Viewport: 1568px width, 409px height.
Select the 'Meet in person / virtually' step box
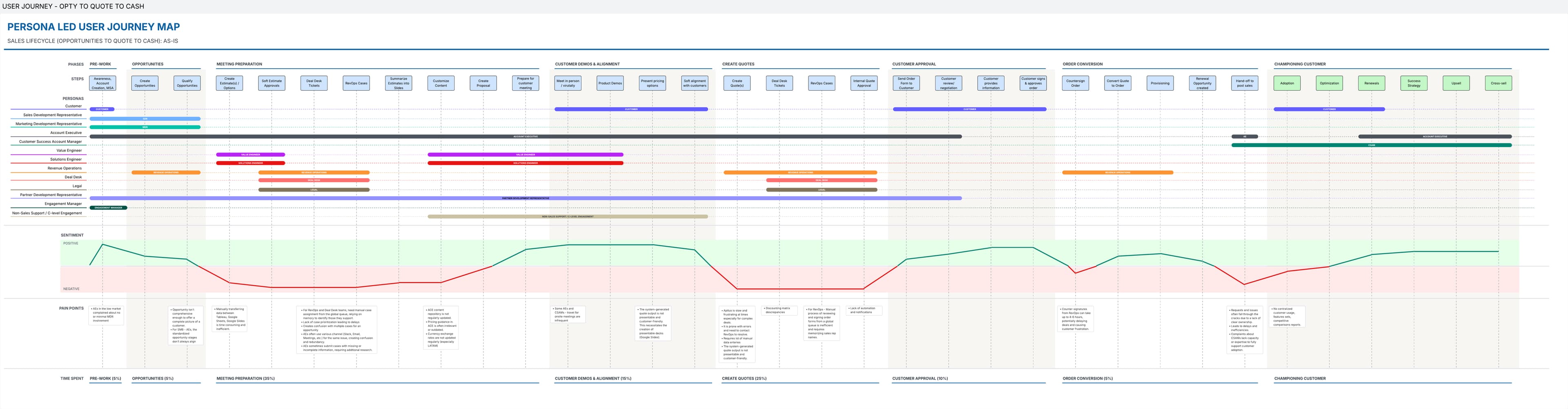pyautogui.click(x=568, y=83)
